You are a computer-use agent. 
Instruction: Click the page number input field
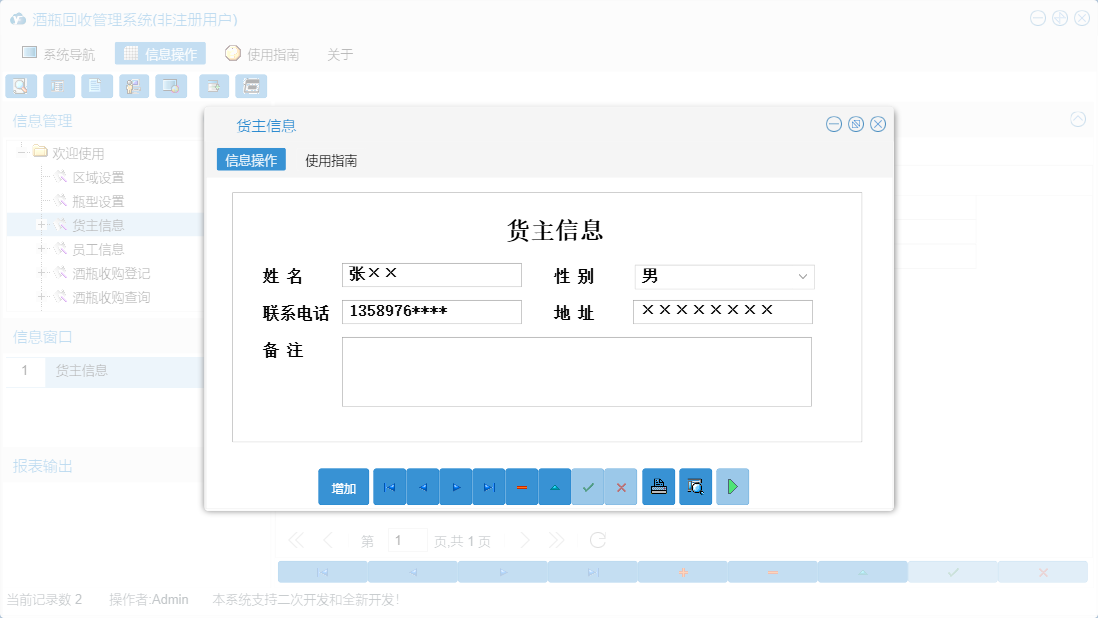point(407,539)
